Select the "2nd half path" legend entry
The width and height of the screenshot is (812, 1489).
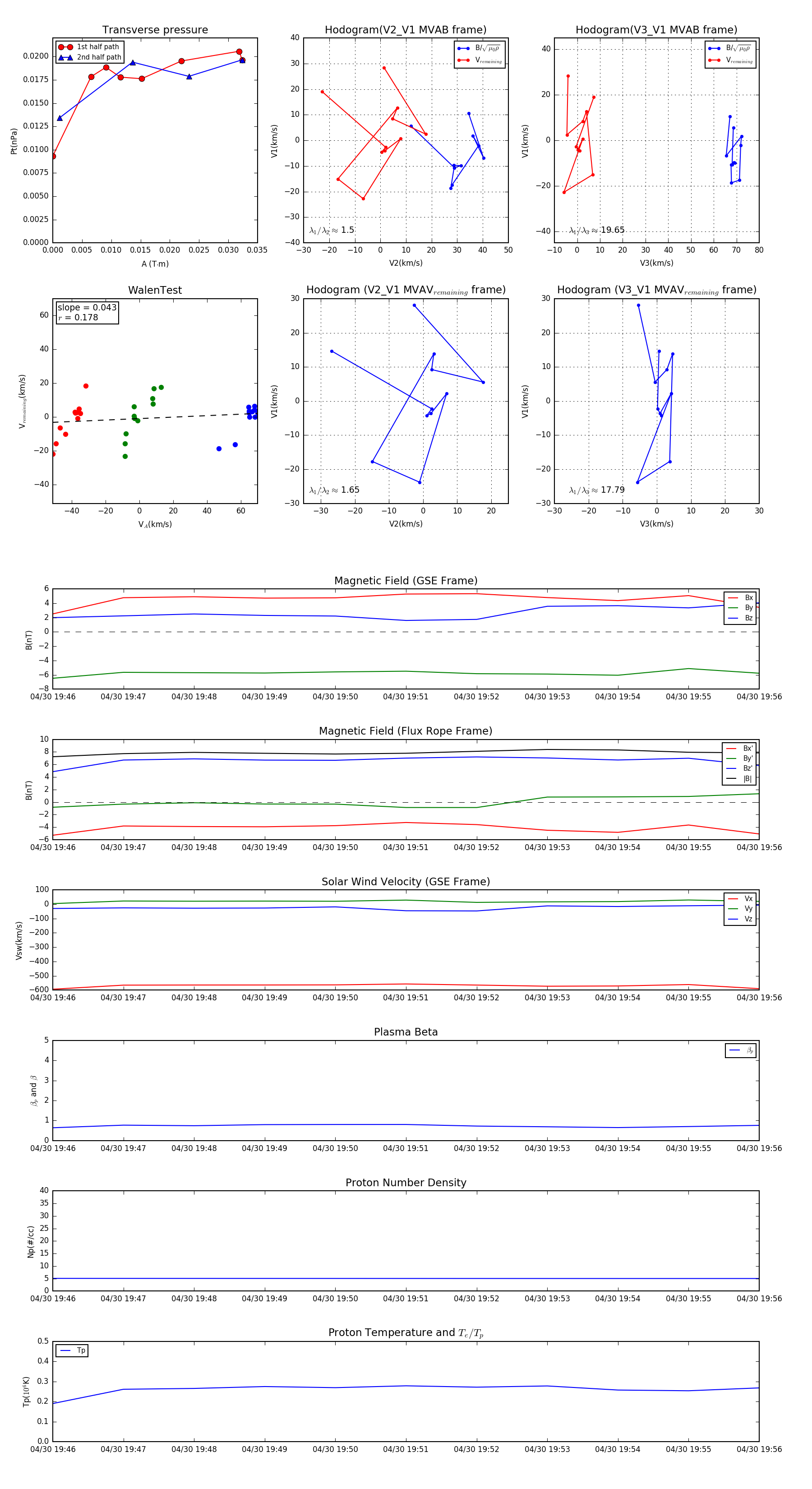(x=90, y=57)
